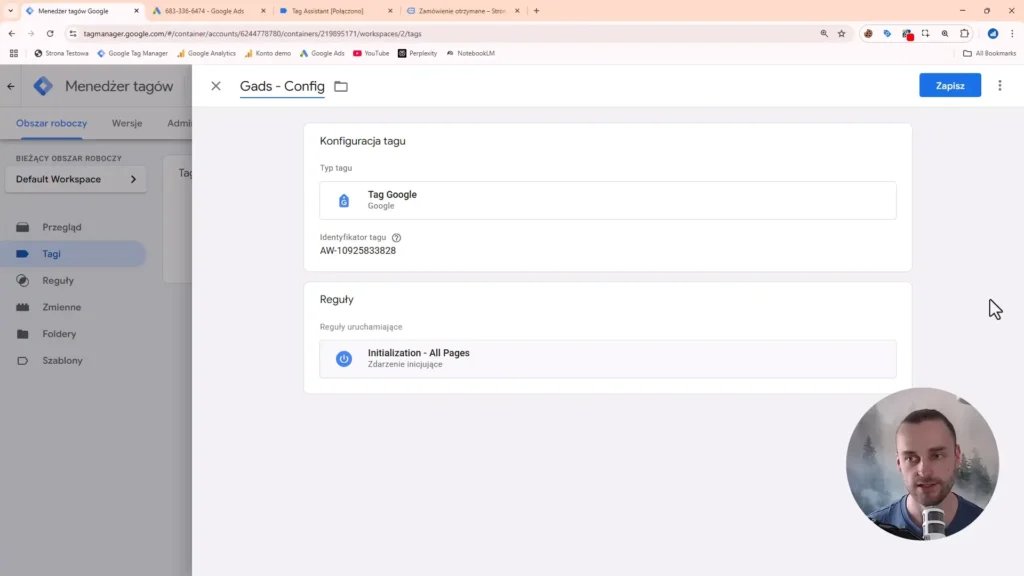Open the Strona Testowa bookmark
This screenshot has height=576, width=1024.
coord(61,54)
